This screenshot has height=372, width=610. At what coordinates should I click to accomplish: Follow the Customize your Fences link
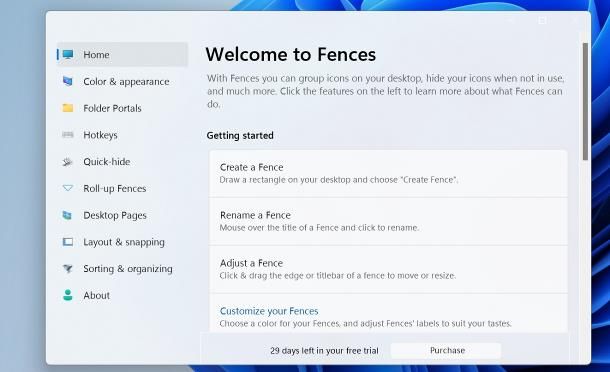[269, 311]
